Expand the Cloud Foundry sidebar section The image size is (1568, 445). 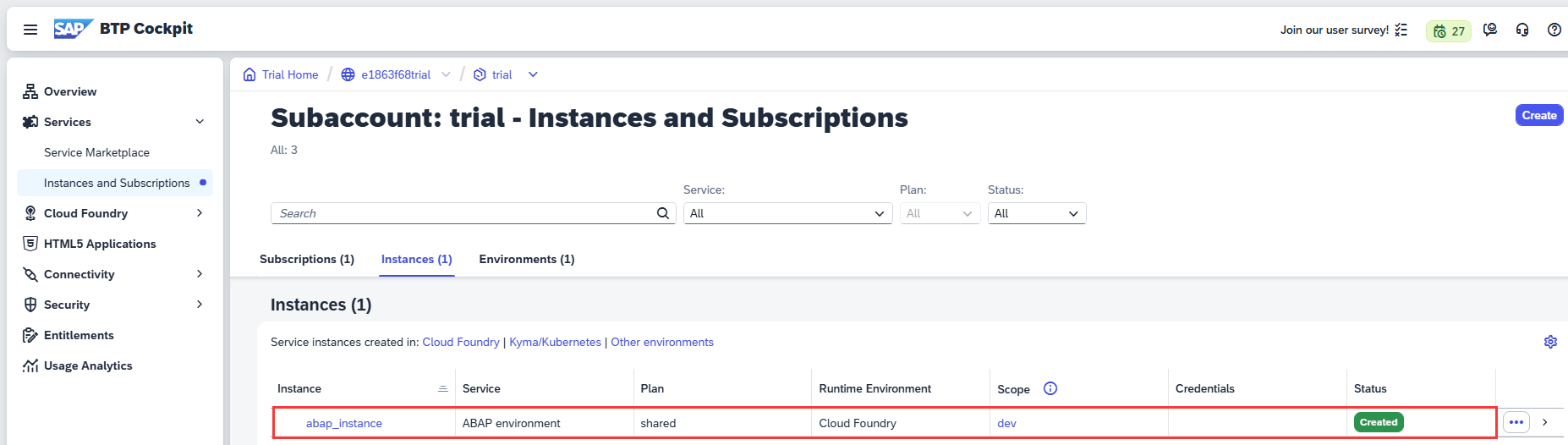tap(200, 213)
